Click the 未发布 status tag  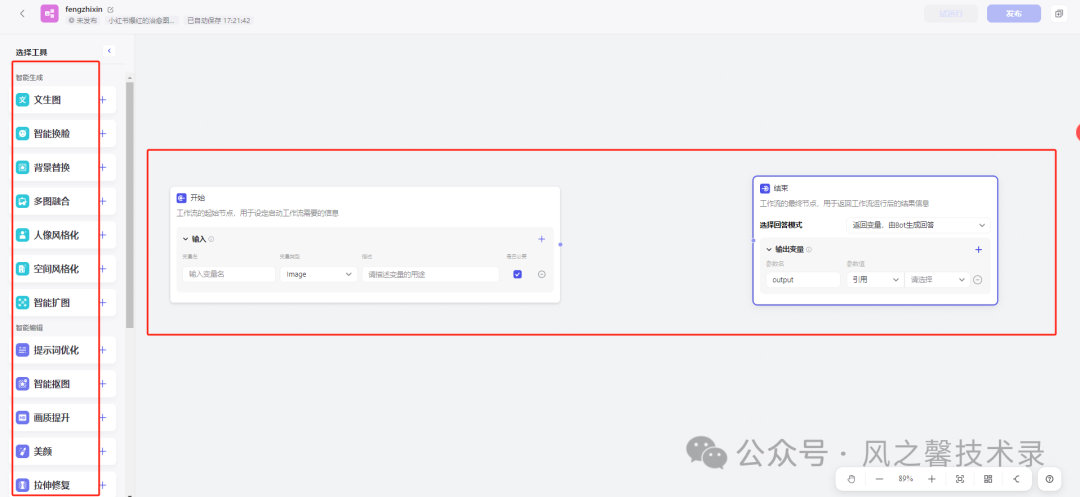click(83, 21)
